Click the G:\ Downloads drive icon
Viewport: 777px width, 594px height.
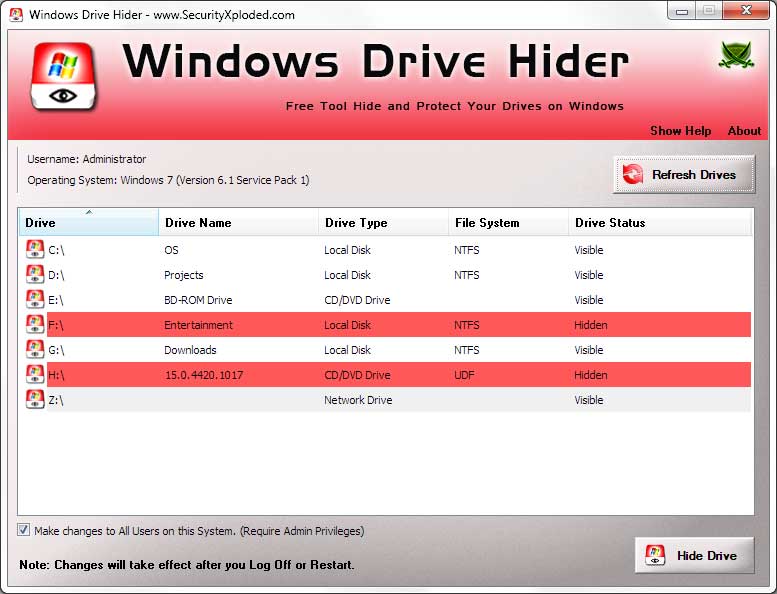(x=35, y=349)
